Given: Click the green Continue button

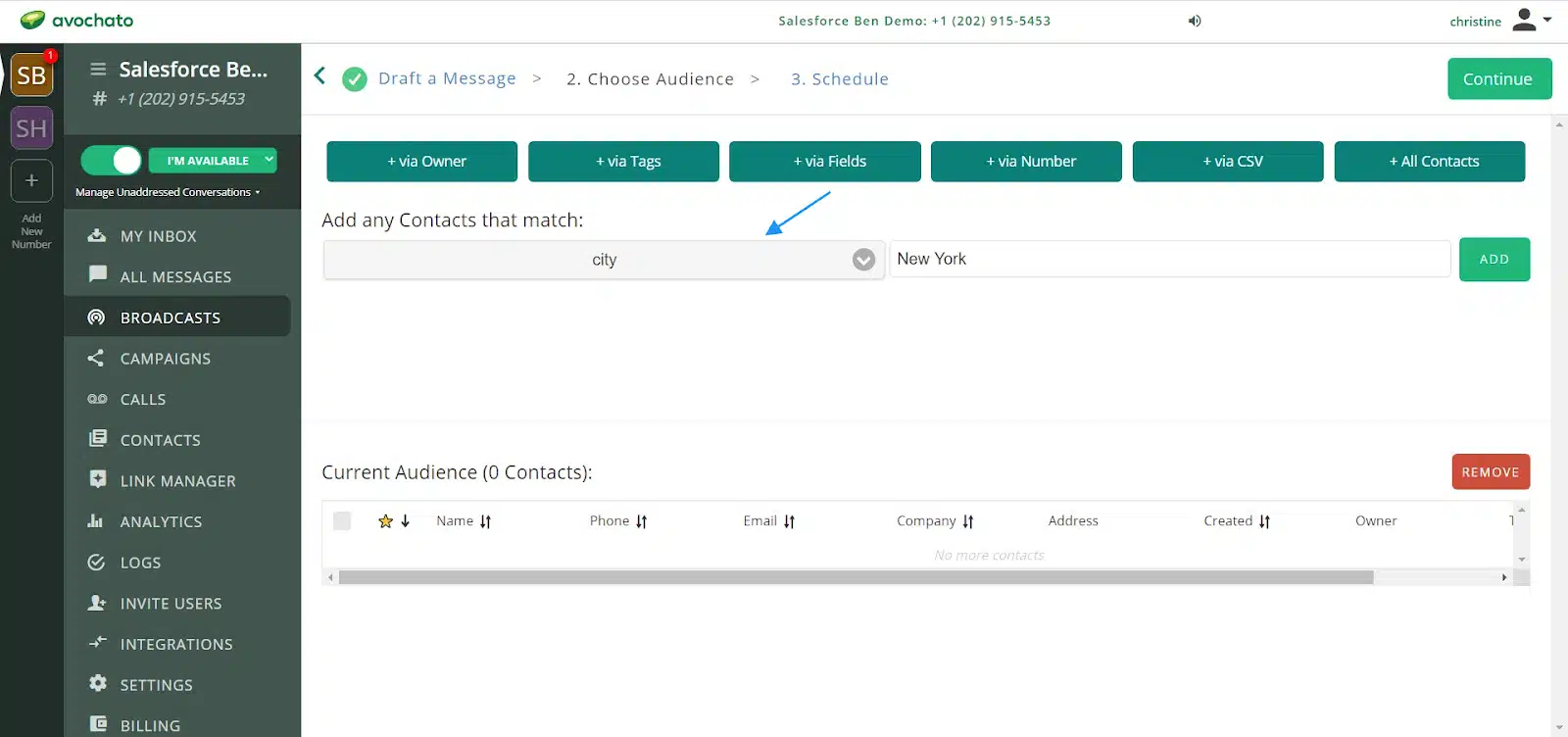Looking at the screenshot, I should (x=1499, y=78).
